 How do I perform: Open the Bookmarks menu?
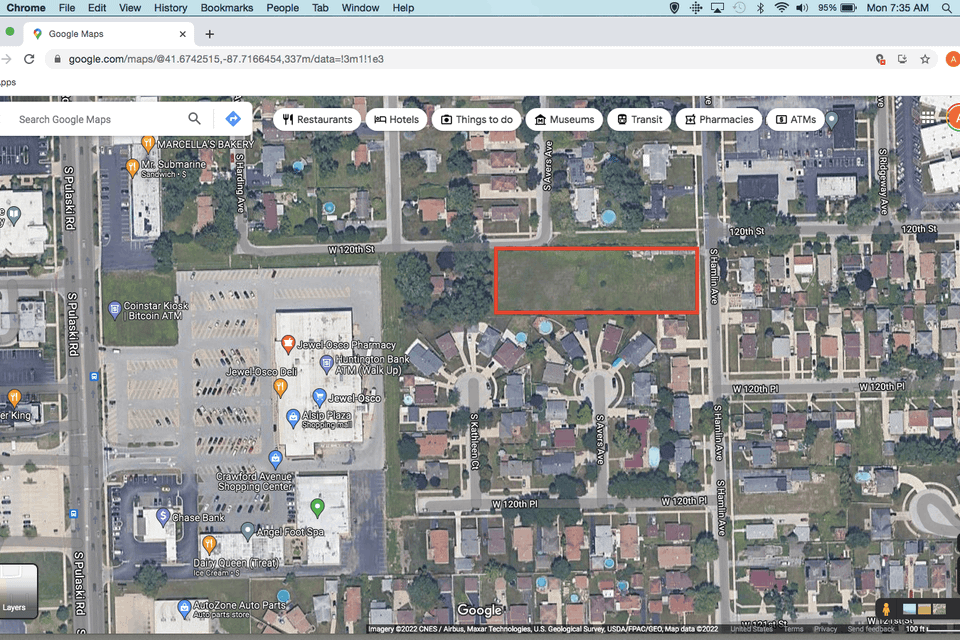(227, 8)
